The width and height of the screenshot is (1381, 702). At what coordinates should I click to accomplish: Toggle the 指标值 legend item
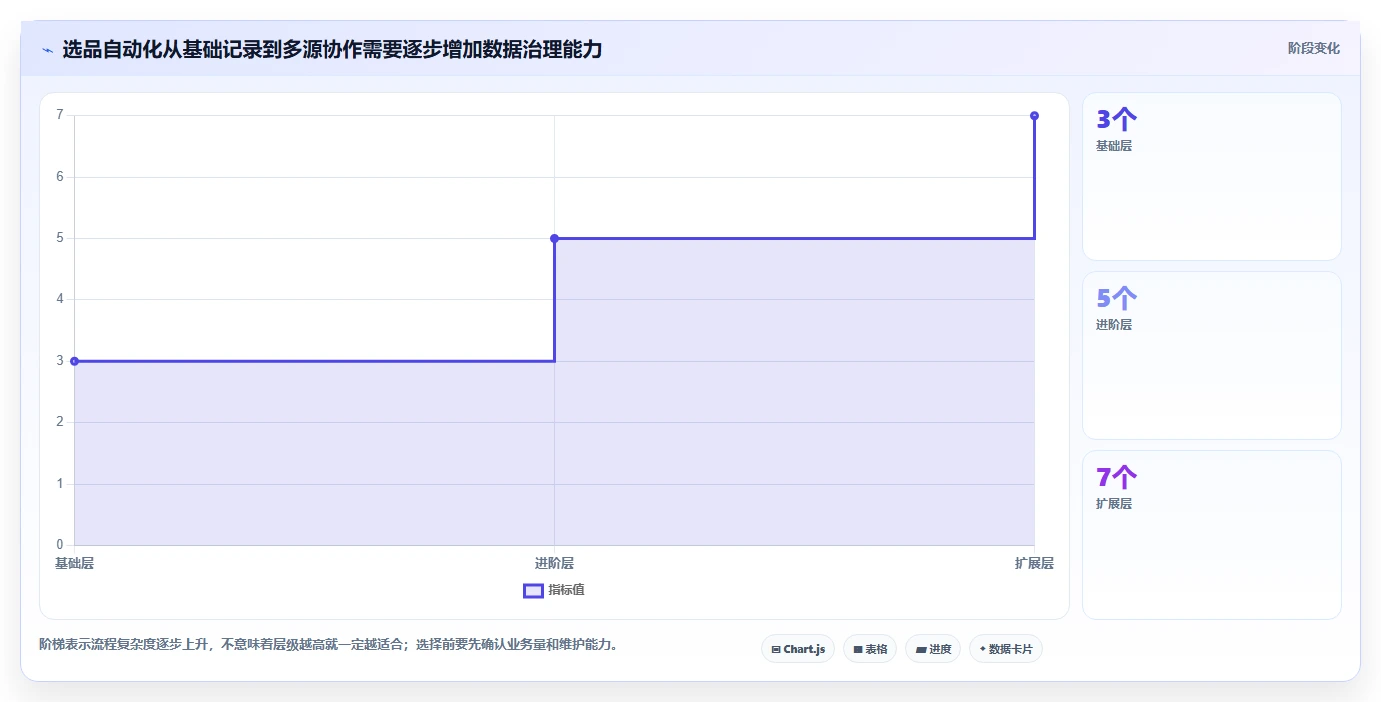pos(554,590)
